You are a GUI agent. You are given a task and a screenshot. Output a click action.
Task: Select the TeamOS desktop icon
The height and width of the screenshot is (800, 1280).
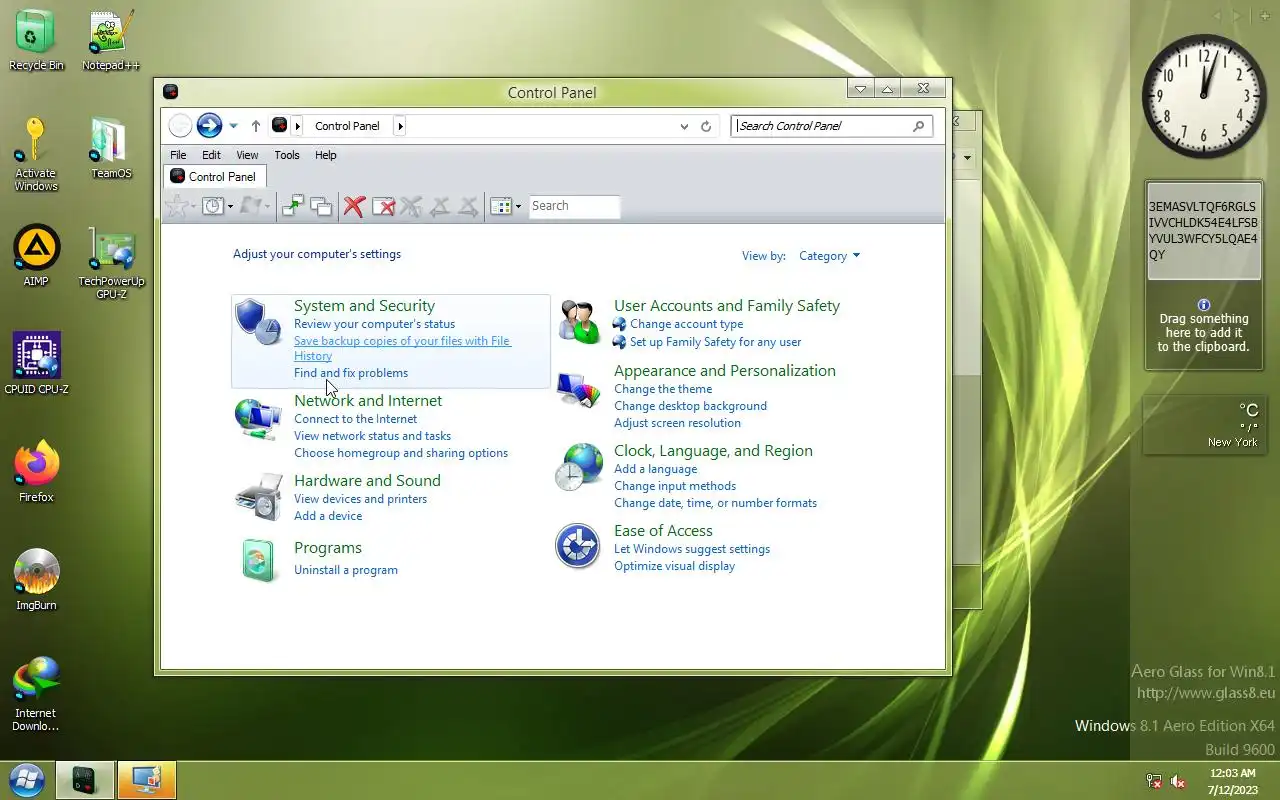coord(111,148)
